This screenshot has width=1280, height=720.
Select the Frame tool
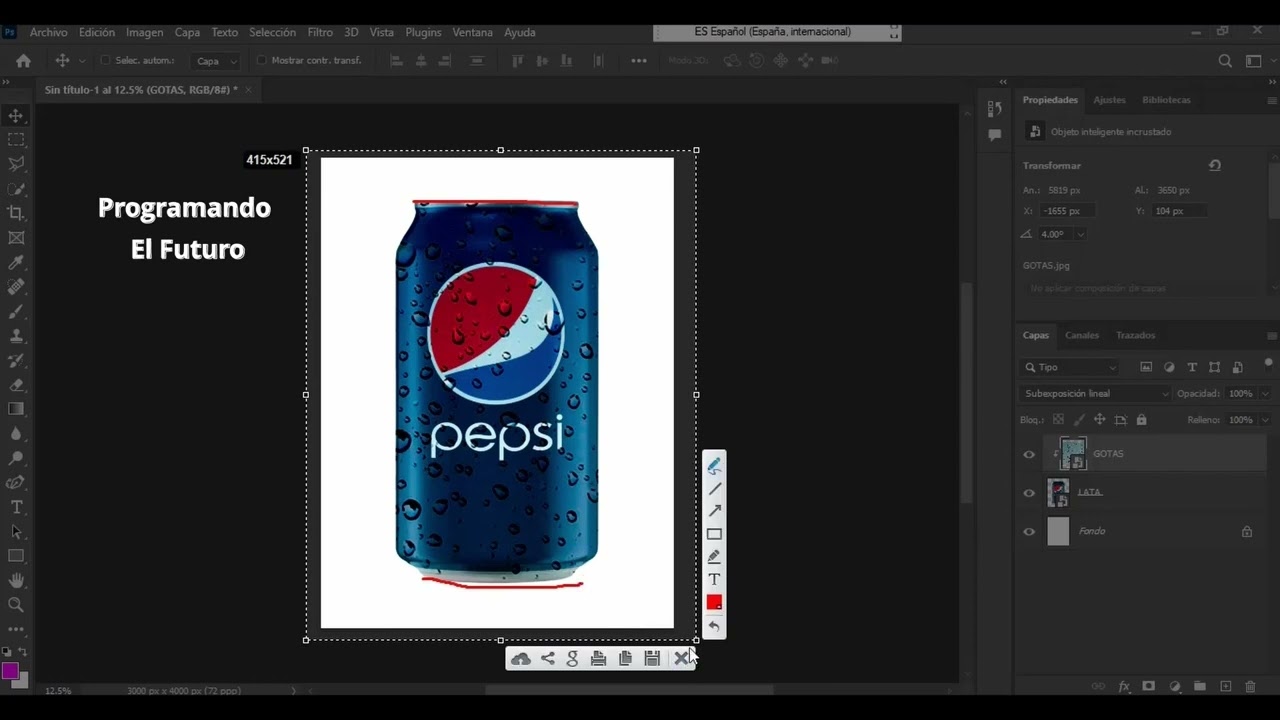pos(16,238)
